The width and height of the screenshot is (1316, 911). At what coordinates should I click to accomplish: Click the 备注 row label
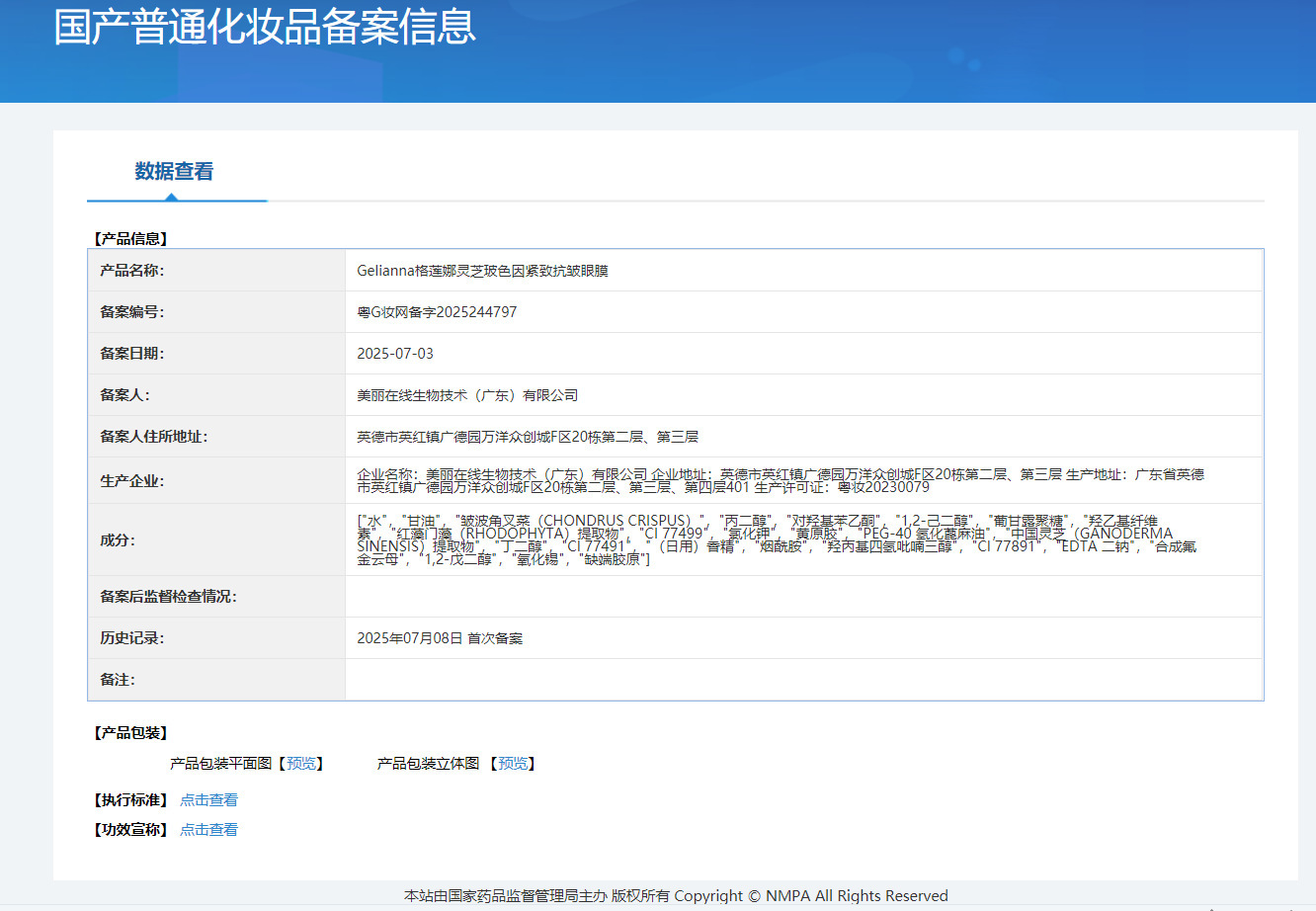tap(118, 680)
